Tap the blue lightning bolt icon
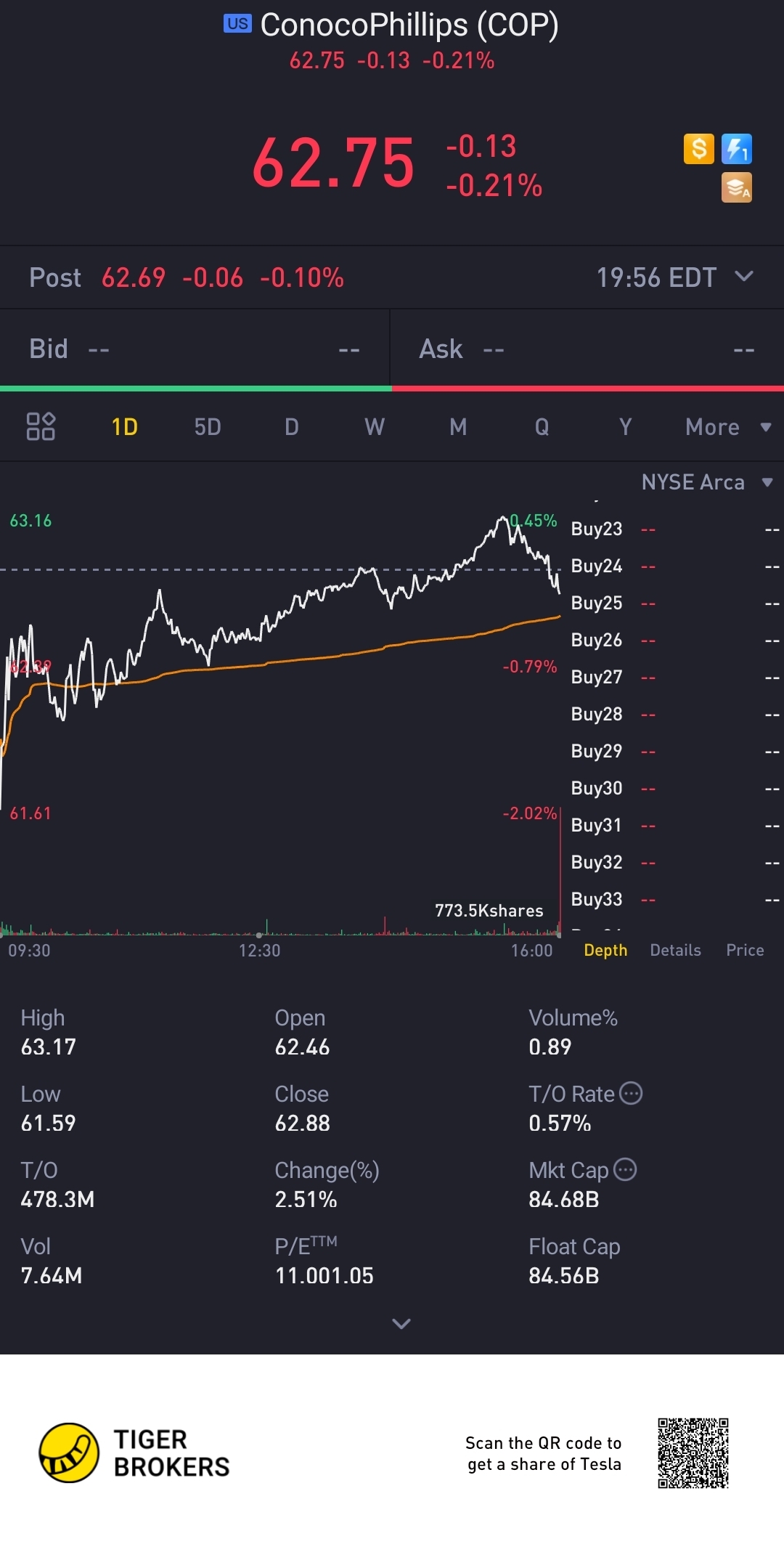Image resolution: width=784 pixels, height=1552 pixels. [x=737, y=149]
